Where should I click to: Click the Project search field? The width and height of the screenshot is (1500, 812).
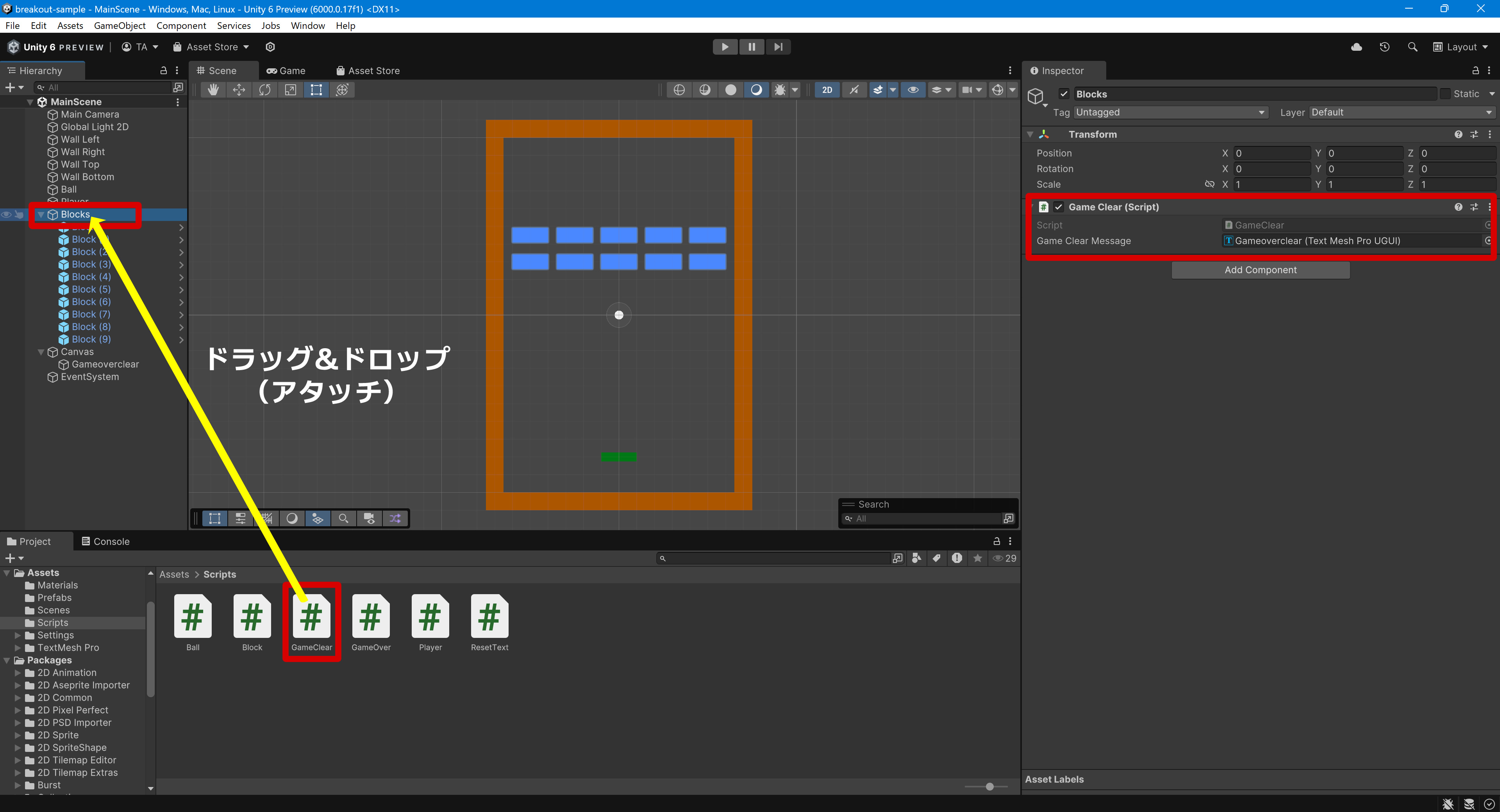(x=775, y=558)
